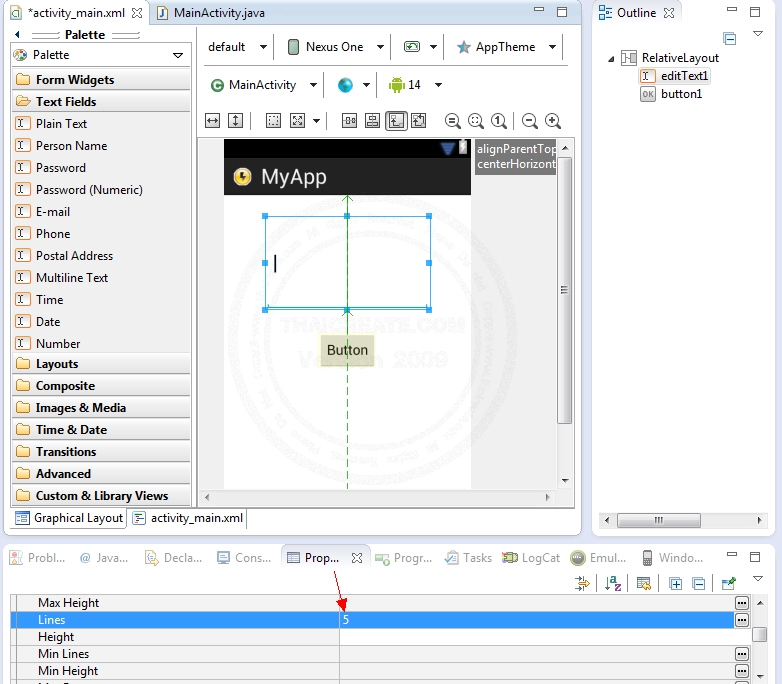Image resolution: width=782 pixels, height=684 pixels.
Task: Toggle fill height layout button
Action: click(x=235, y=121)
